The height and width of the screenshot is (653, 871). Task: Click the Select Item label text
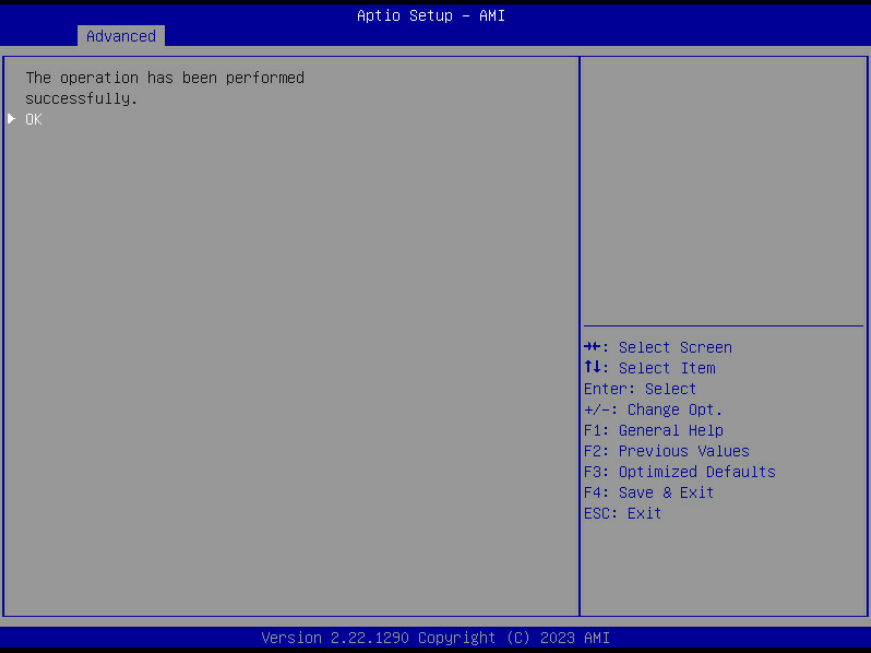pos(667,369)
